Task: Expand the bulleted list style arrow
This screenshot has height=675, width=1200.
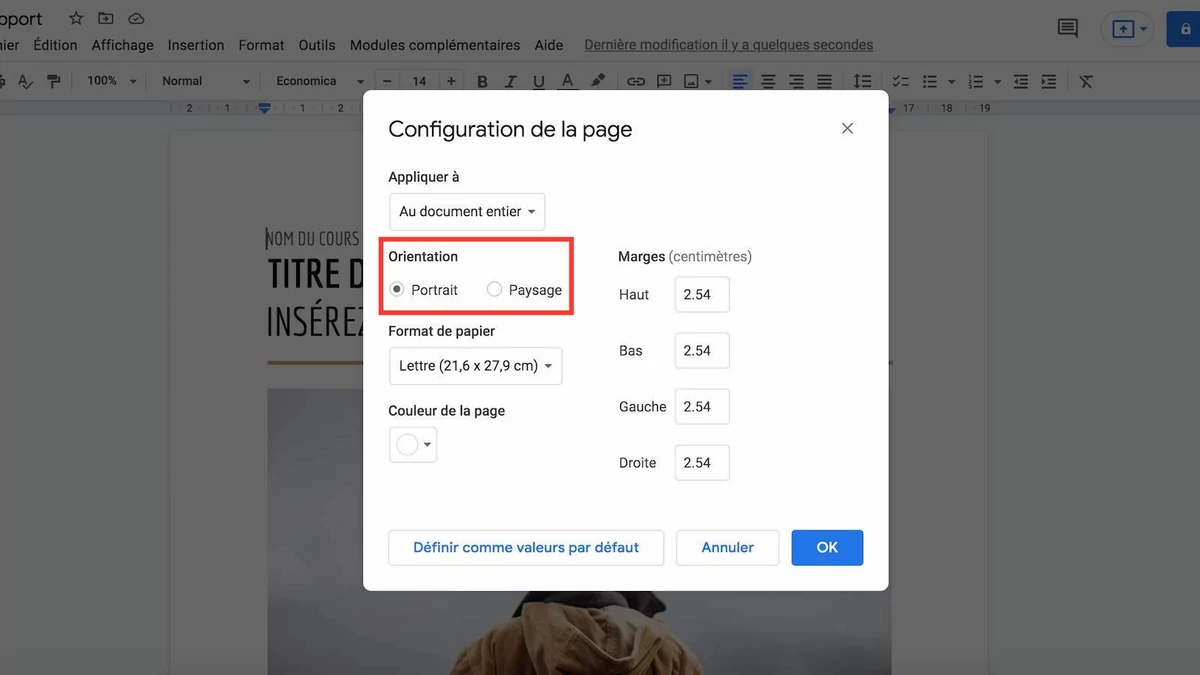Action: pyautogui.click(x=951, y=81)
